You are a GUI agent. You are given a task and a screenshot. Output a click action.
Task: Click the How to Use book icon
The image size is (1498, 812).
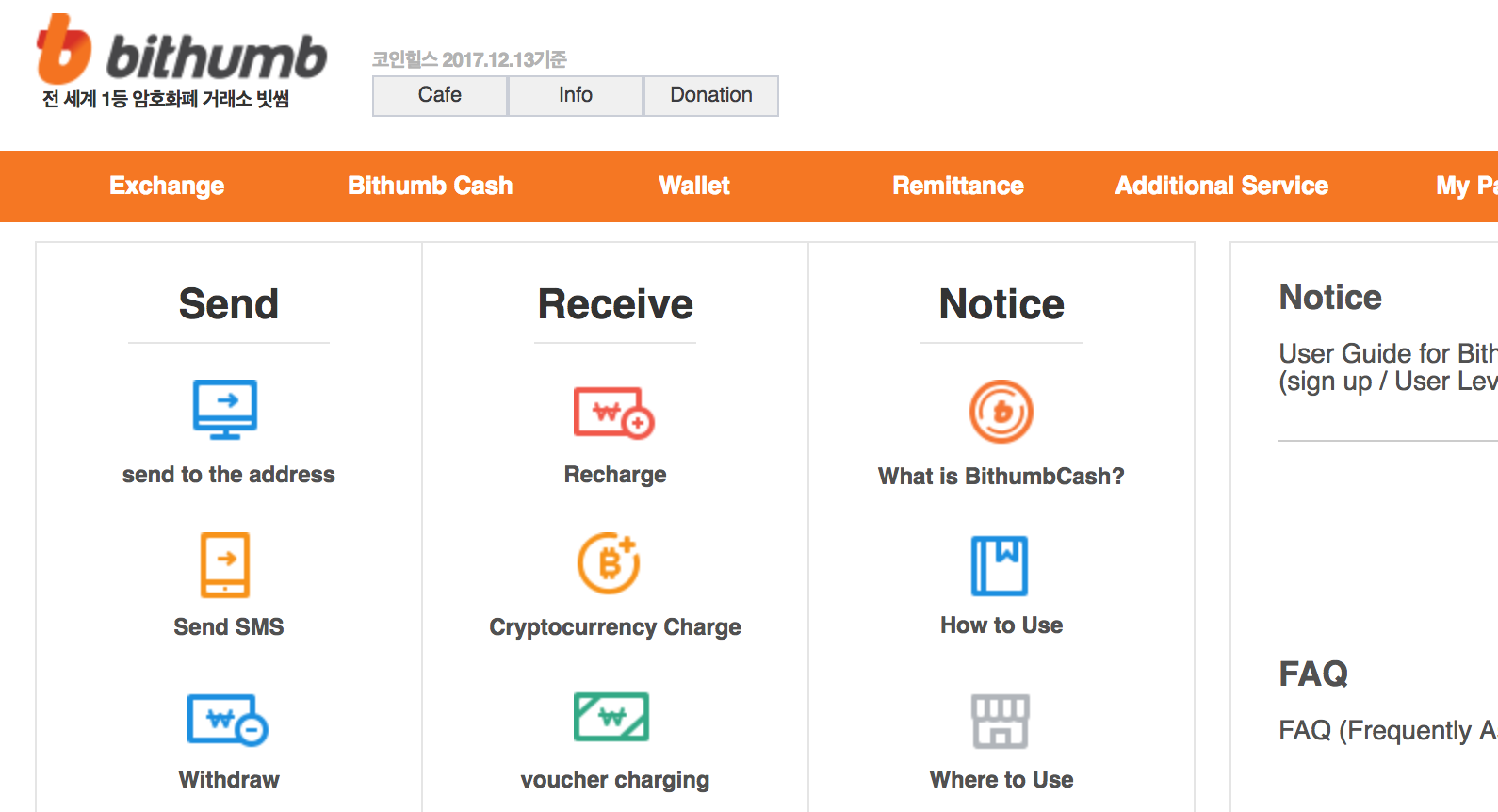coord(1000,565)
